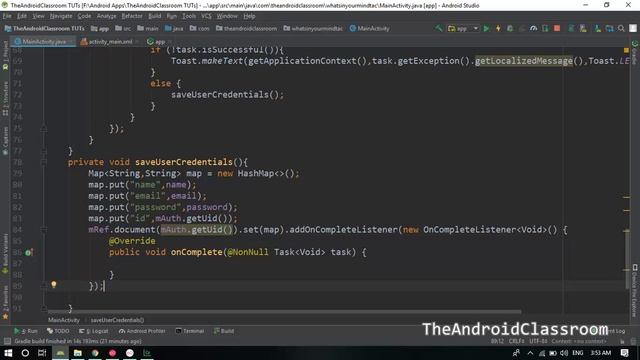Click the Gradle build finished status message
Viewport: 640px width, 360px height.
tap(78, 341)
